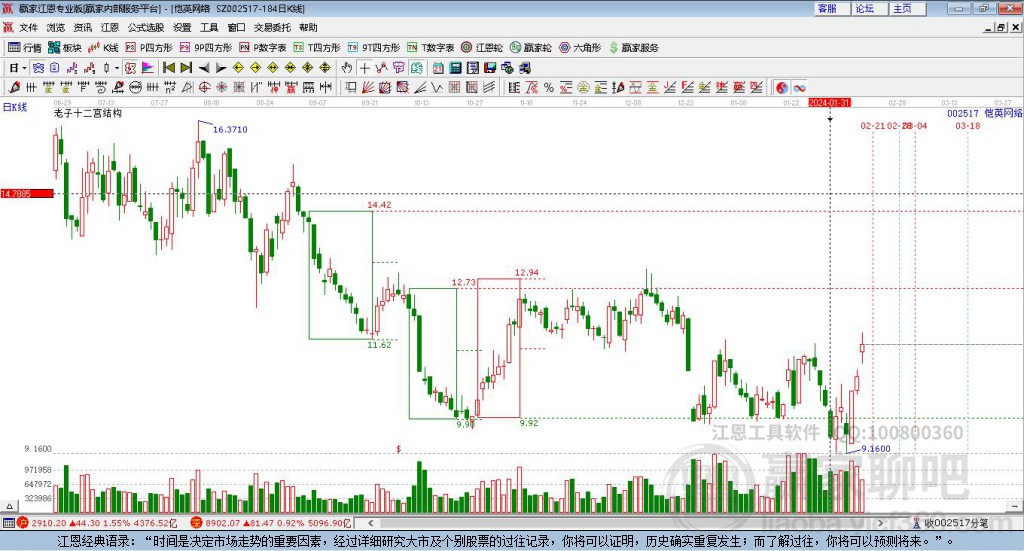This screenshot has width=1024, height=551.
Task: Open the P四方形 tool
Action: pyautogui.click(x=149, y=48)
